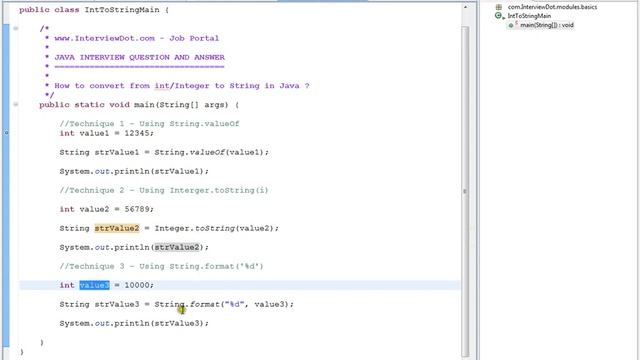This screenshot has height=360, width=640.
Task: Select com.InterviewDot.modules.basics in the outline
Action: [552, 7]
